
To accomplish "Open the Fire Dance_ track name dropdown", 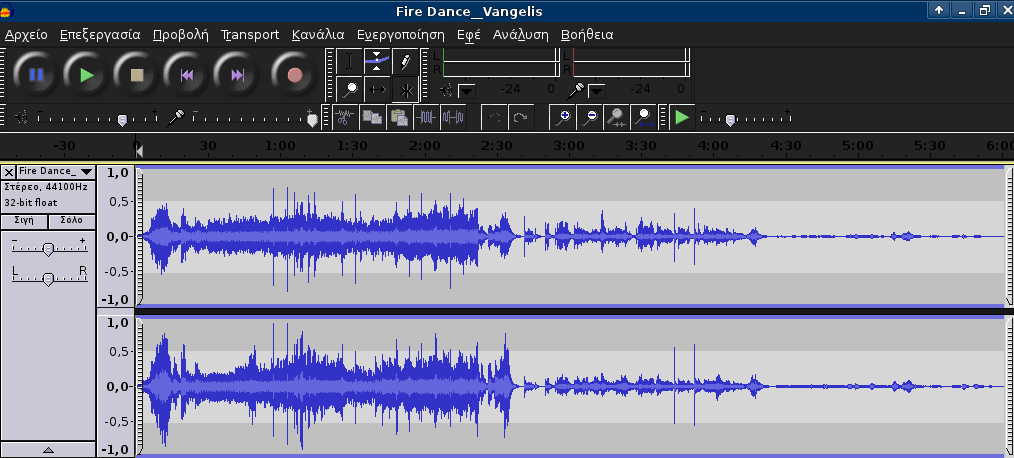I will [56, 171].
